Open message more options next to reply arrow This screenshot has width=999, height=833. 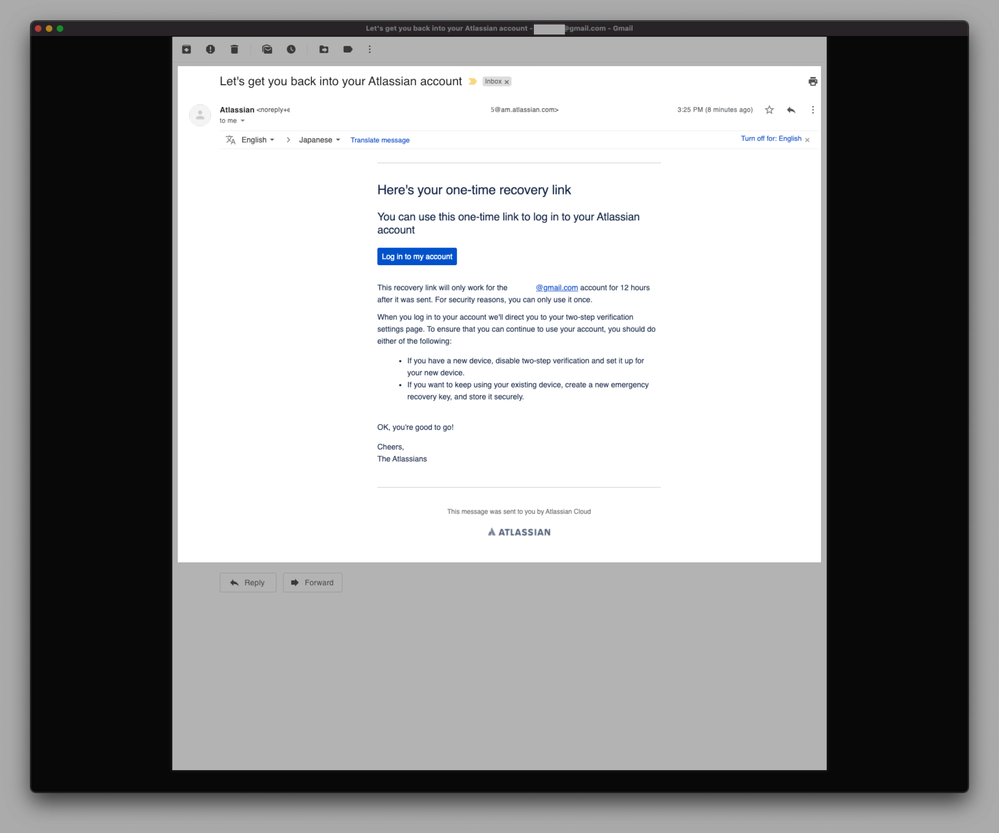click(812, 110)
